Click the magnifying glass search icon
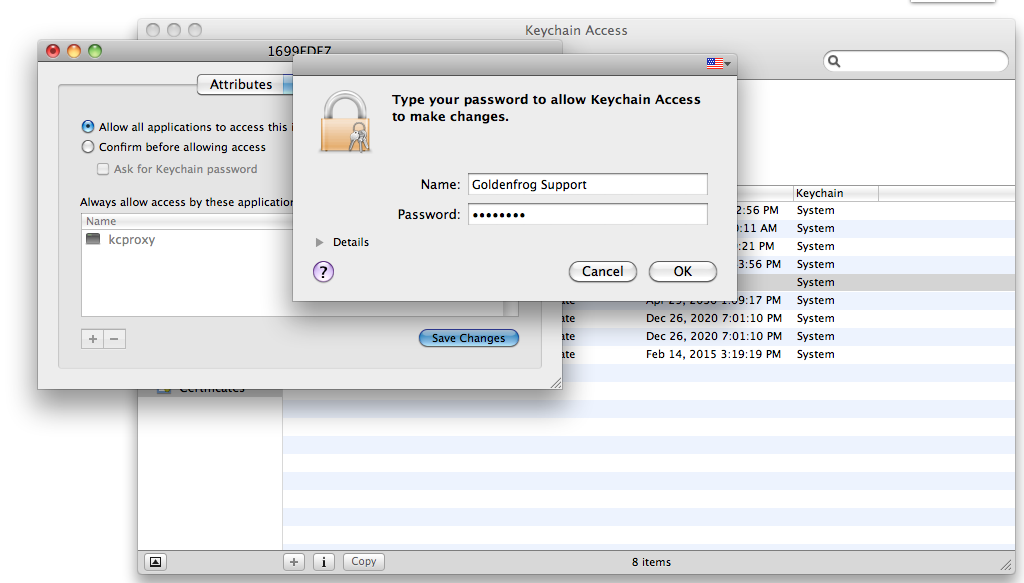1024x583 pixels. pyautogui.click(x=834, y=61)
